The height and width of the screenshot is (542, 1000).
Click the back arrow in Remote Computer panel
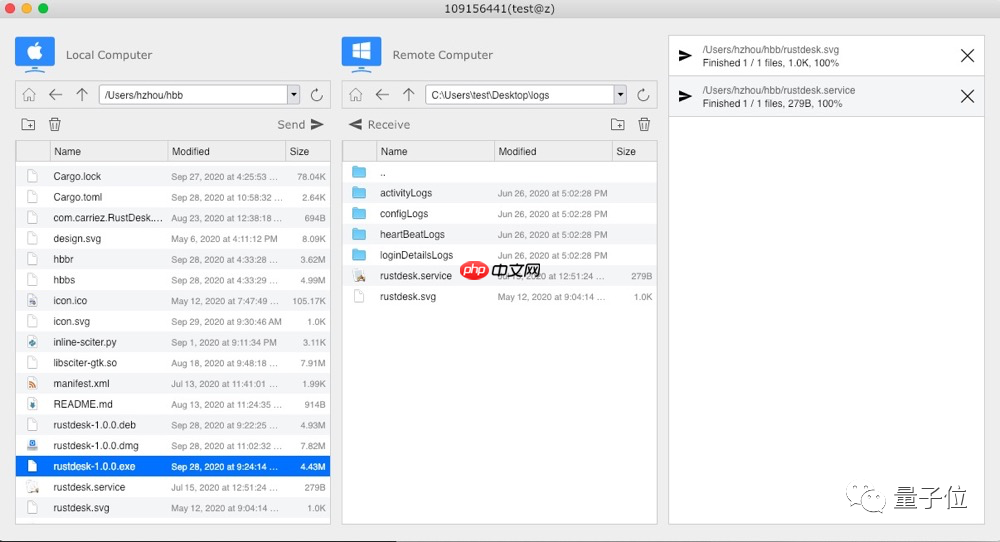point(382,95)
